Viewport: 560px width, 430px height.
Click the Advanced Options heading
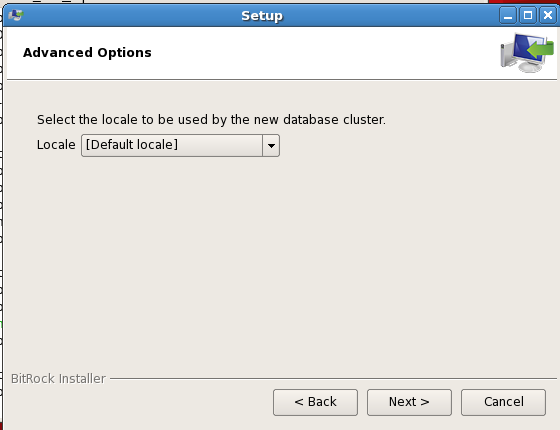tap(87, 52)
